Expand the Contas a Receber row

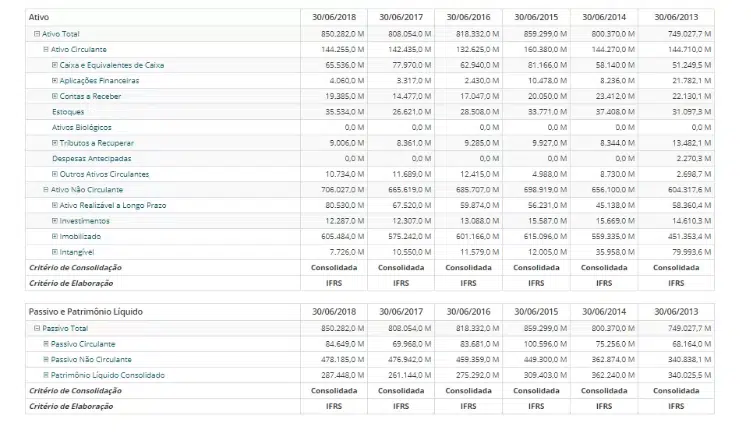[x=55, y=96]
